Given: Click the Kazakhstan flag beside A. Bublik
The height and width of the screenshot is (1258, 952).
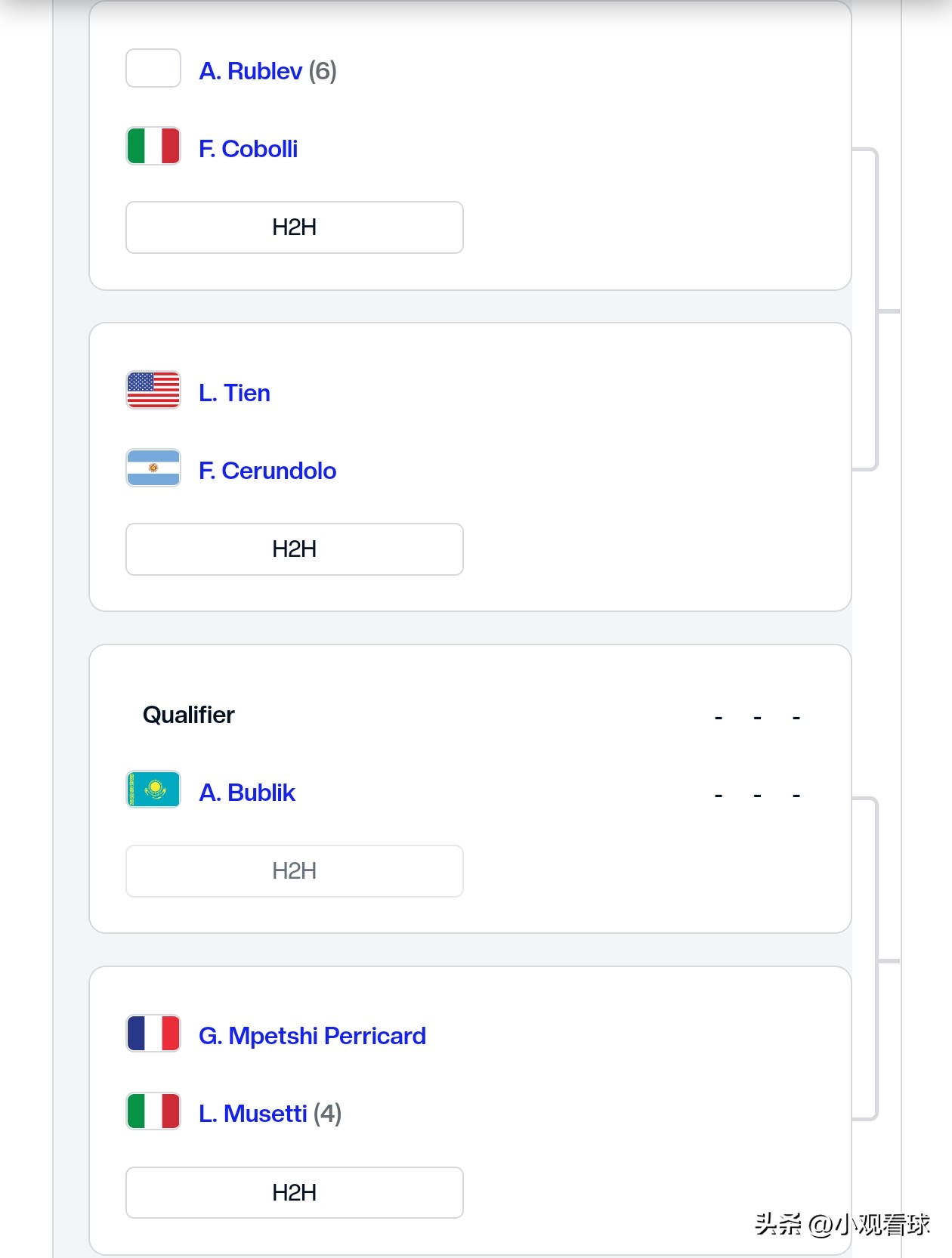Looking at the screenshot, I should coord(153,790).
